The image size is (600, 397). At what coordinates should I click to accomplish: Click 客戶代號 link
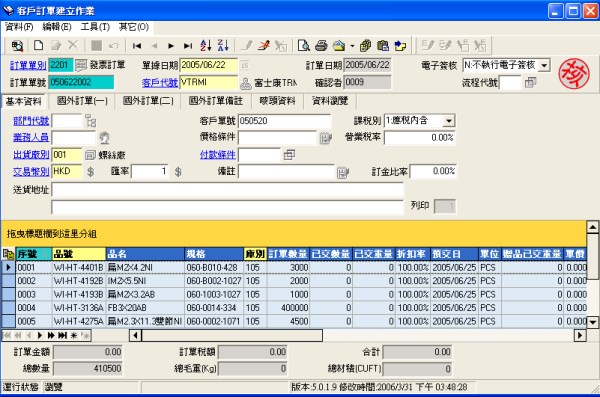160,83
